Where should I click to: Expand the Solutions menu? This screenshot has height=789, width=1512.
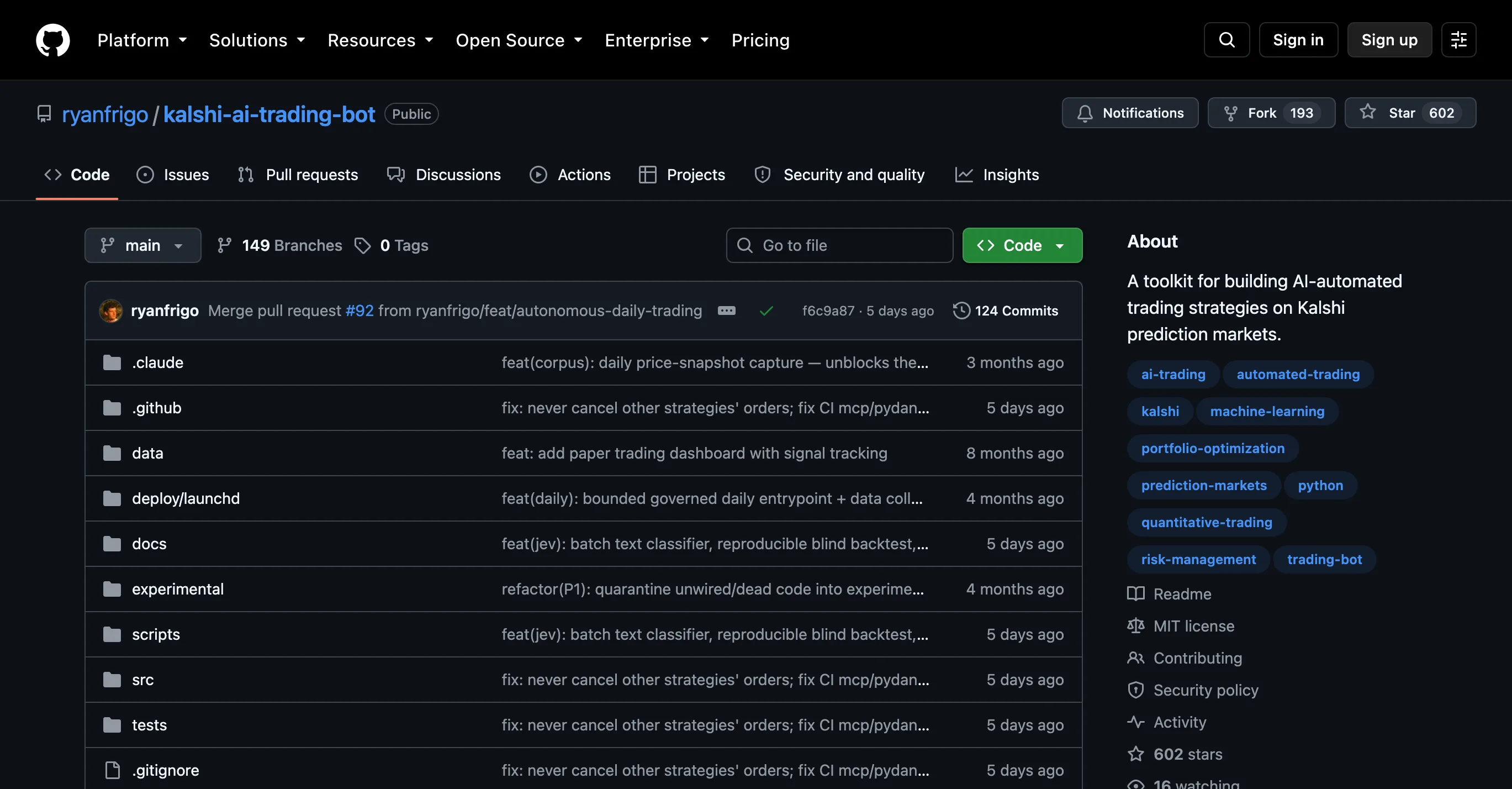click(x=257, y=40)
